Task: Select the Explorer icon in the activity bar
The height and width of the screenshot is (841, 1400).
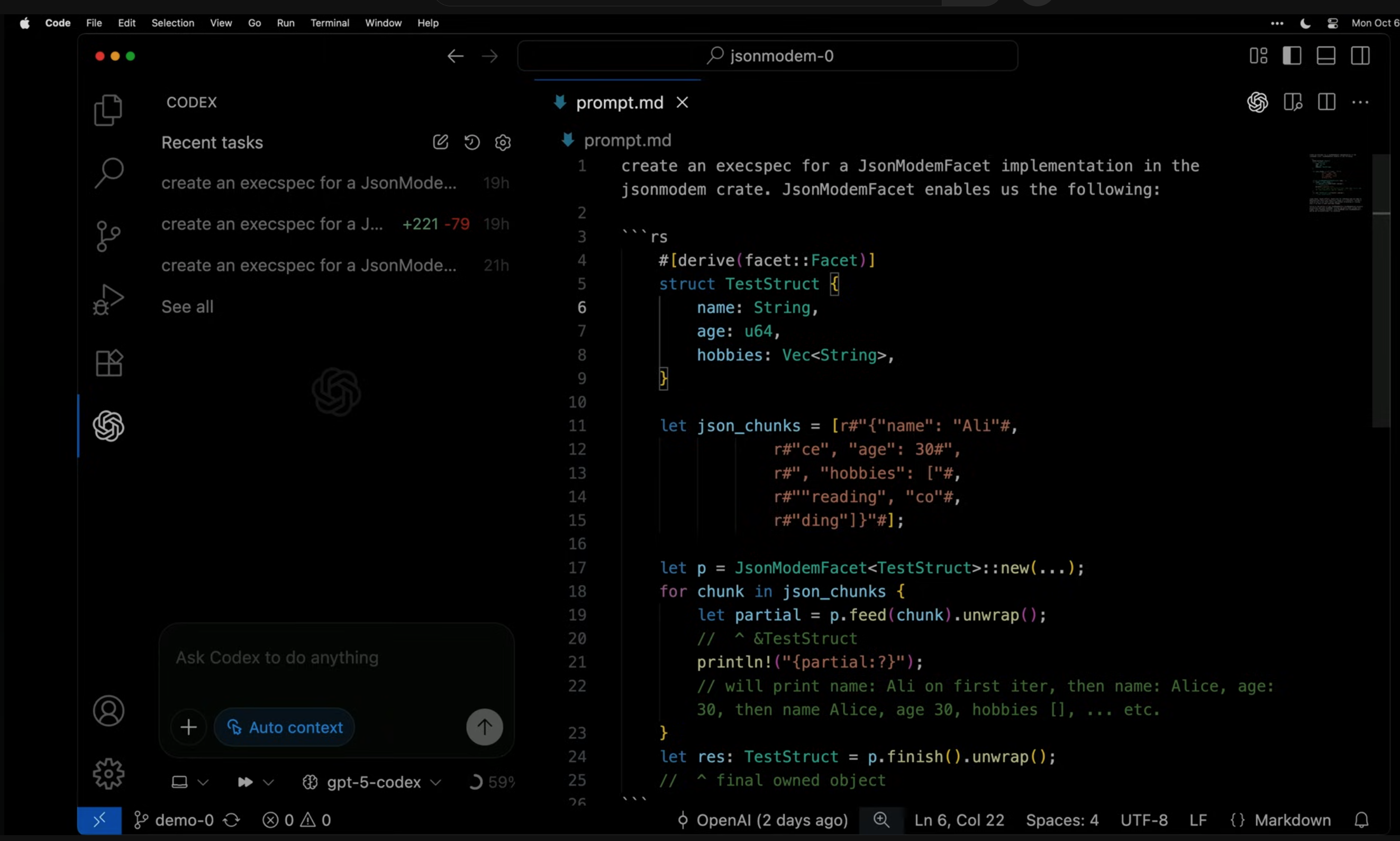Action: click(x=108, y=109)
